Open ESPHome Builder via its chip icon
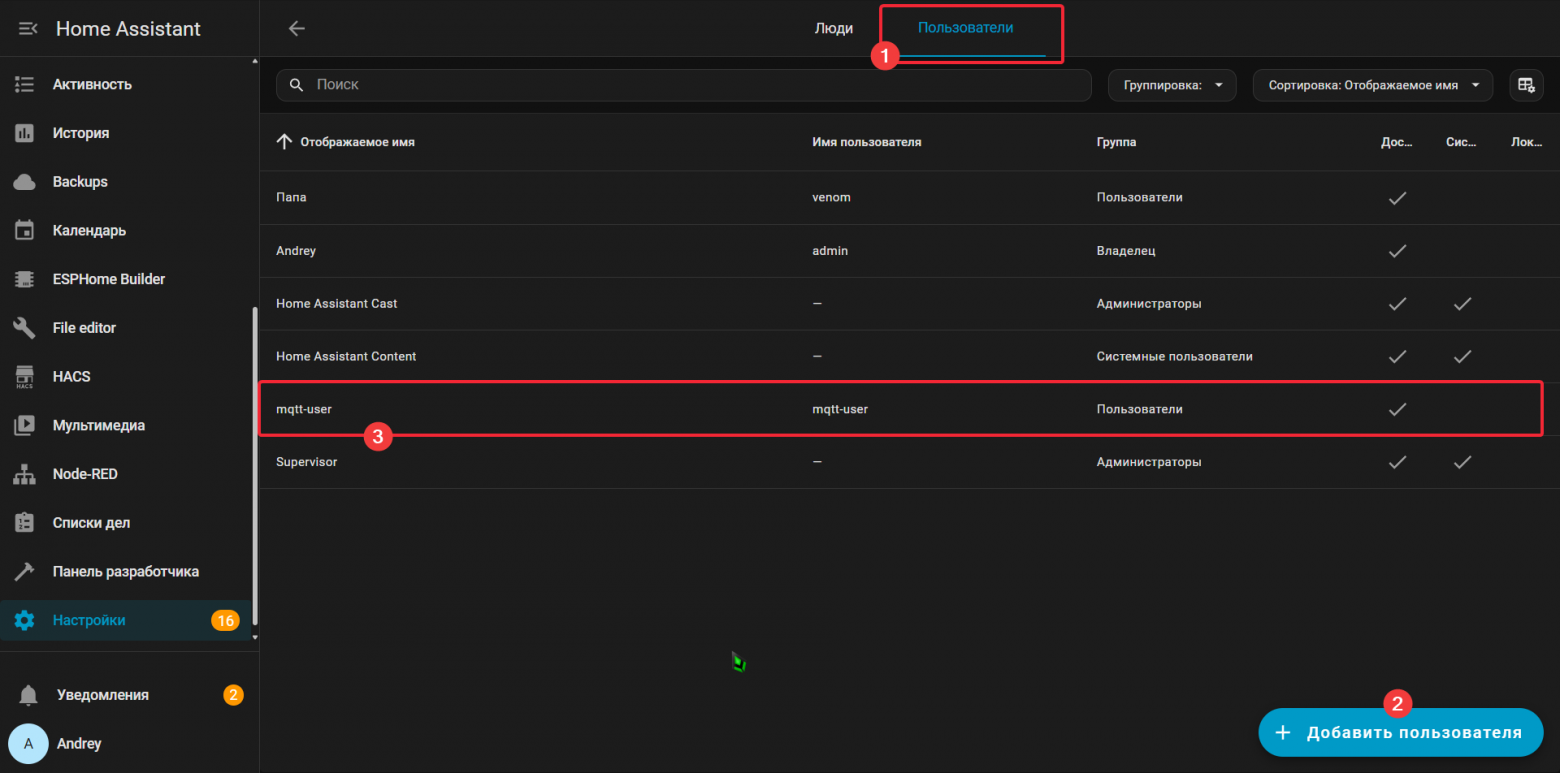1560x773 pixels. point(25,279)
